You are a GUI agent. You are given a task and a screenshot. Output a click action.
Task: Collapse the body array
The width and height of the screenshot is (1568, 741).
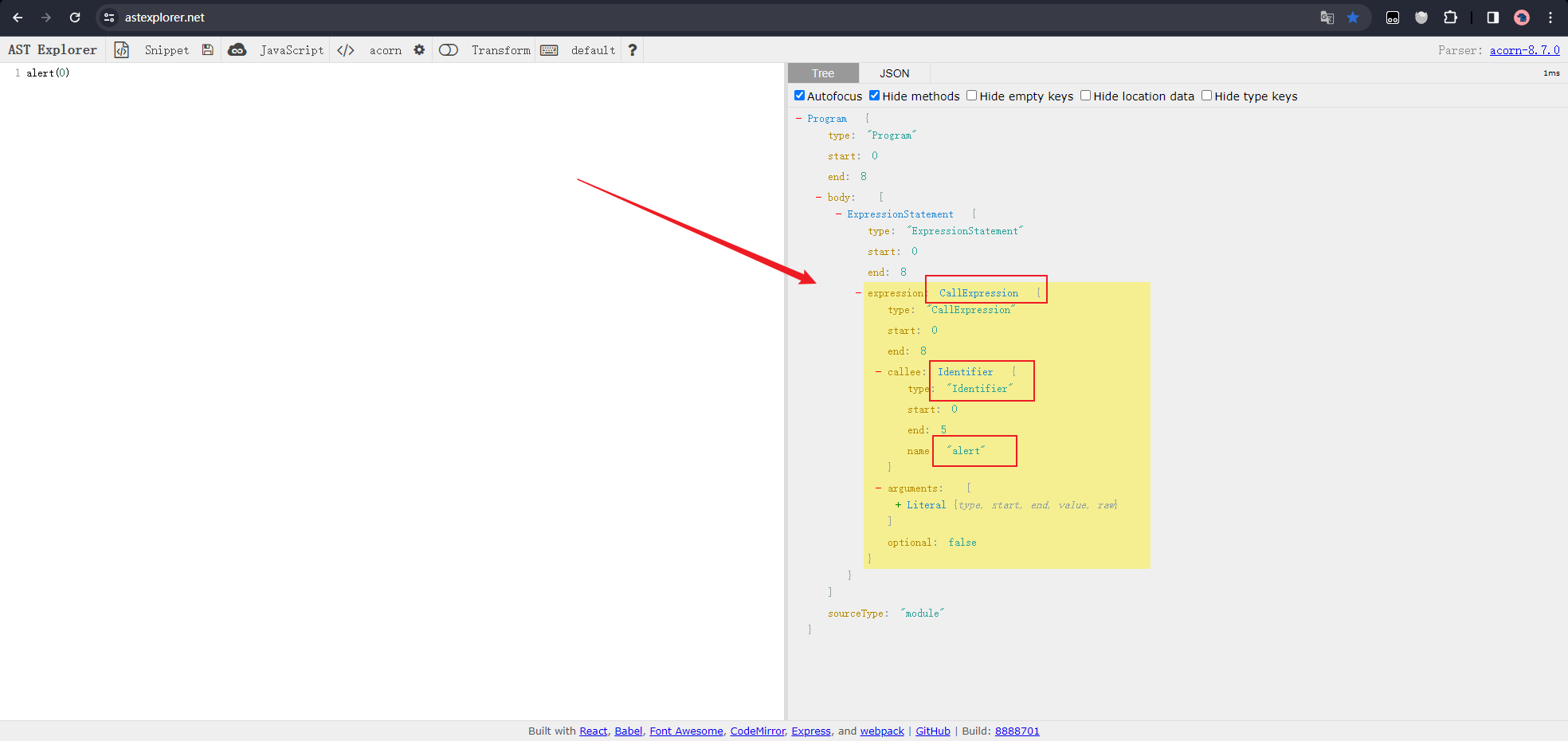tap(818, 197)
